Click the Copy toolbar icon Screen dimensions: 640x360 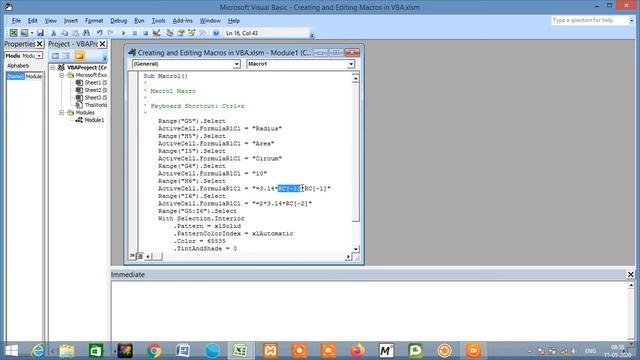pyautogui.click(x=64, y=33)
